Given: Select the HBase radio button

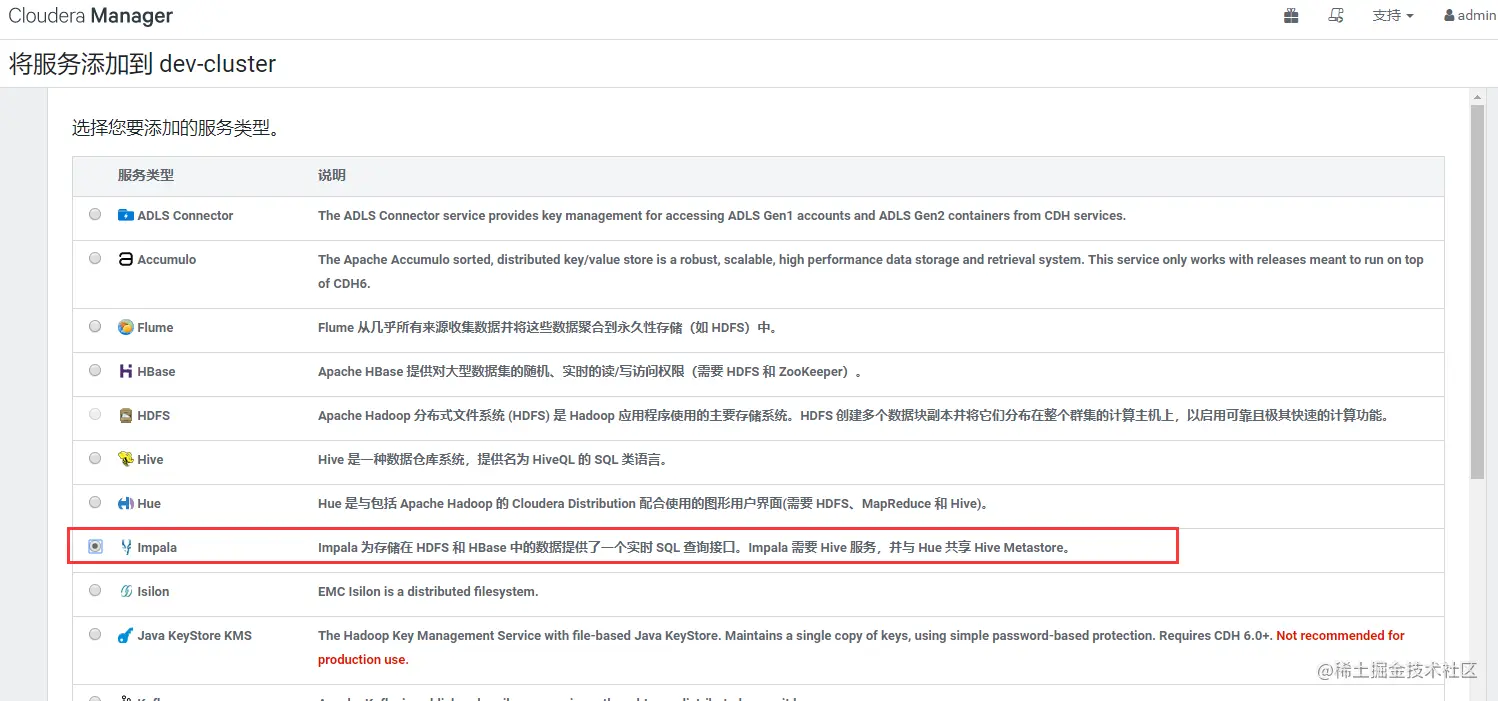Looking at the screenshot, I should click(95, 370).
